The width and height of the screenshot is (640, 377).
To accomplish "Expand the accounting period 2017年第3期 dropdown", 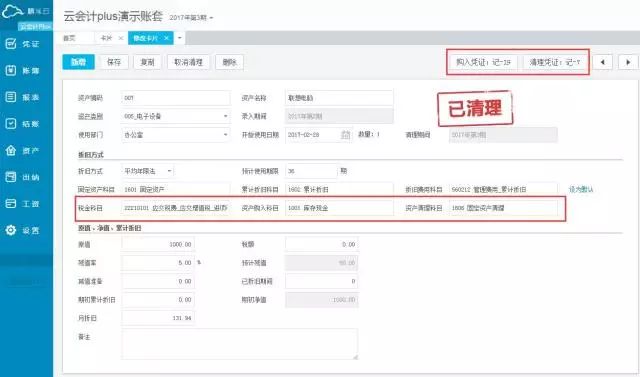I will (211, 18).
